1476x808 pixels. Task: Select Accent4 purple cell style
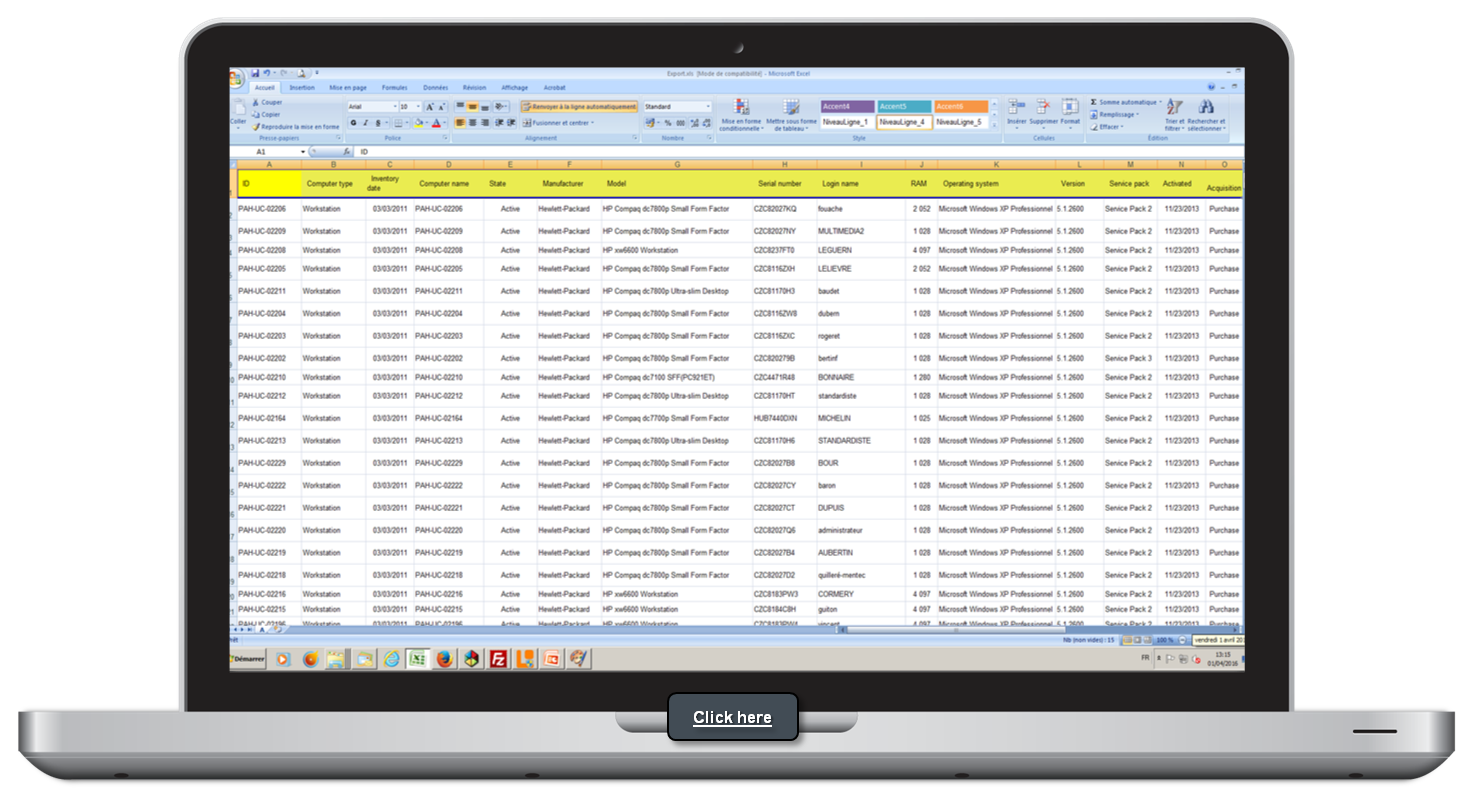[x=848, y=107]
